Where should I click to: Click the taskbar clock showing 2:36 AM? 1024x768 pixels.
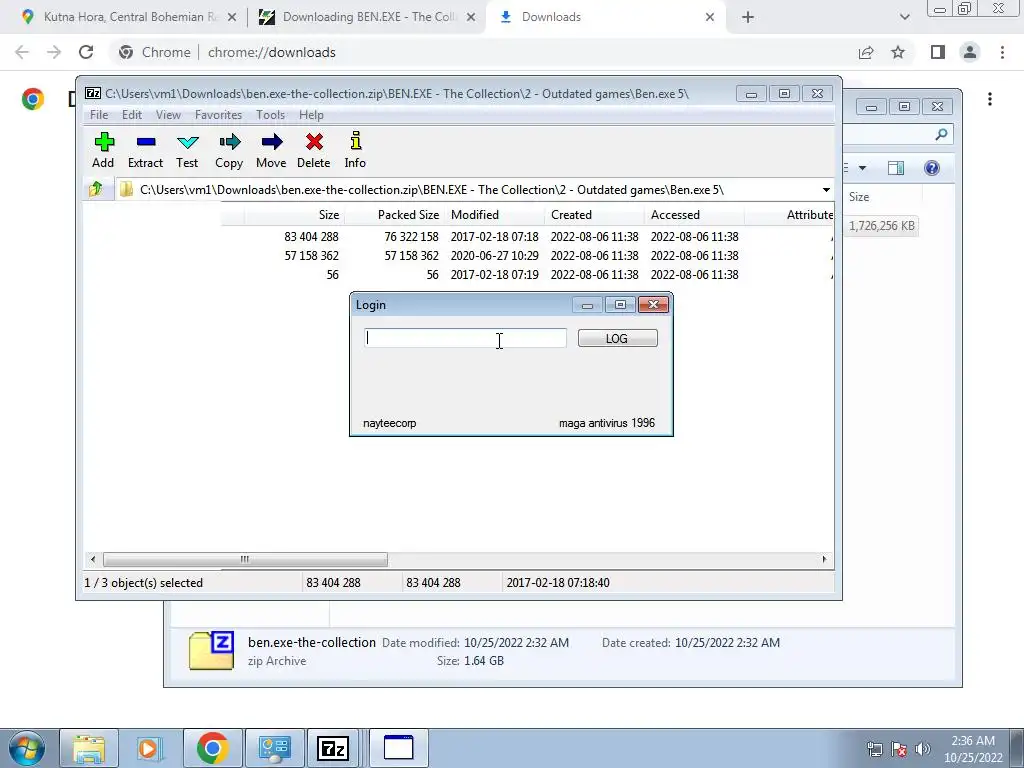(973, 749)
